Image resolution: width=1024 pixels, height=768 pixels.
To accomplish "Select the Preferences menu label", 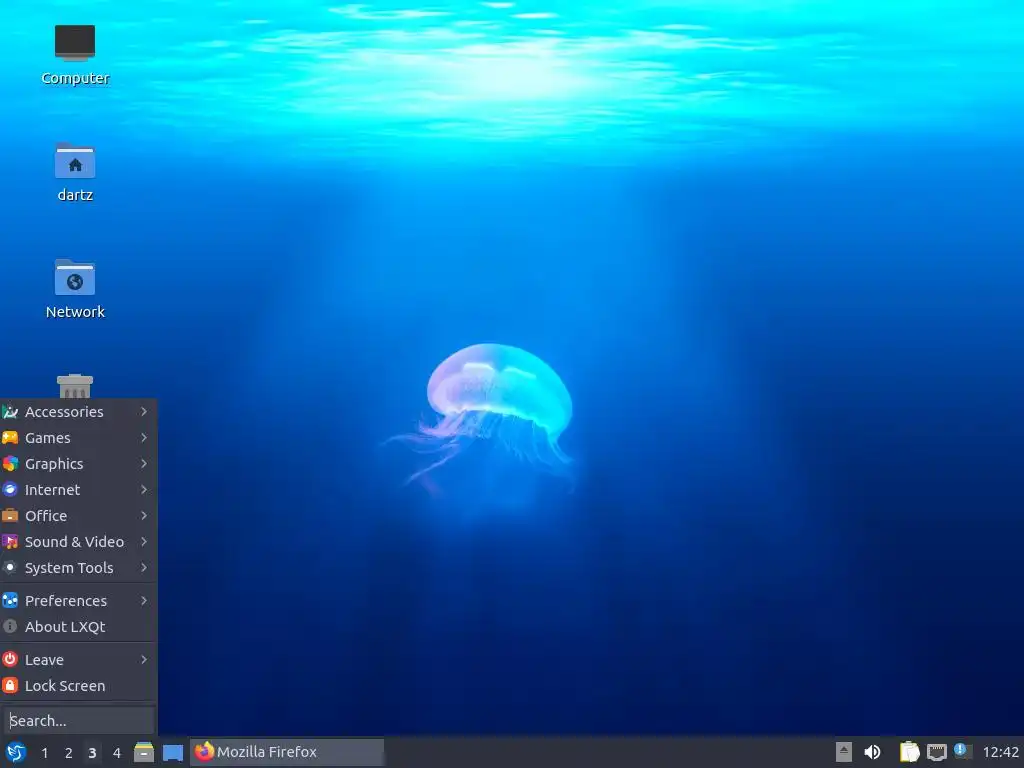I will click(66, 600).
